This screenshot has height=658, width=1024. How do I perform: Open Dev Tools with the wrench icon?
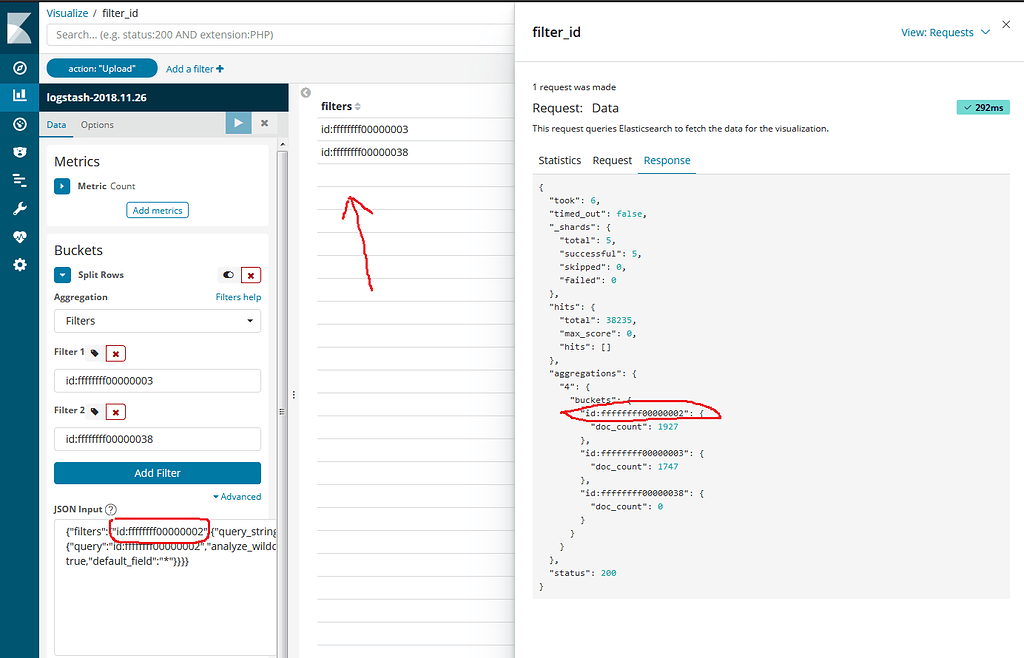(x=20, y=208)
